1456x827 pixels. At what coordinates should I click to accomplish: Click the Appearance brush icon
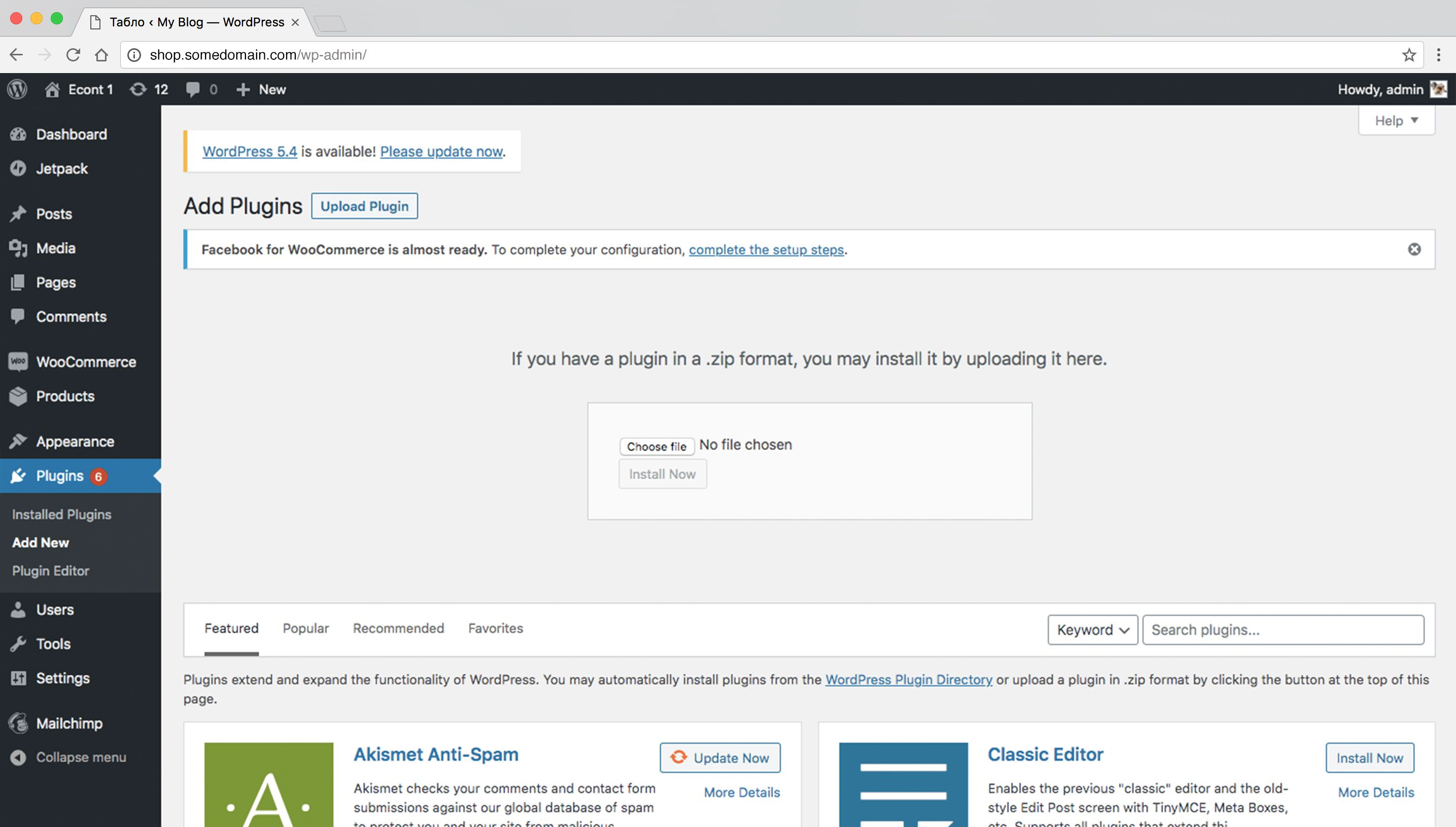point(18,441)
